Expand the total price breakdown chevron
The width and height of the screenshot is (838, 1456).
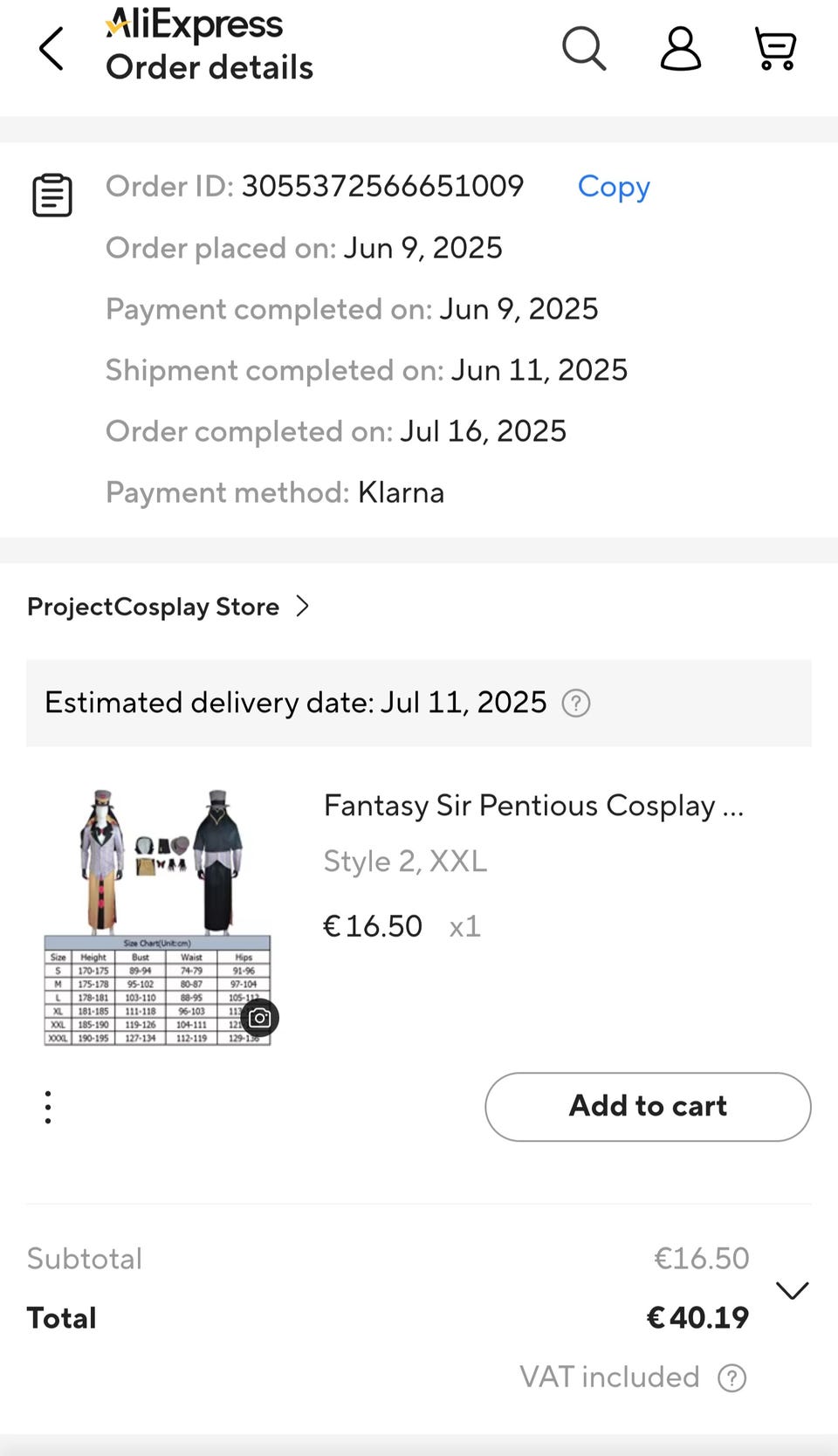[x=792, y=1289]
